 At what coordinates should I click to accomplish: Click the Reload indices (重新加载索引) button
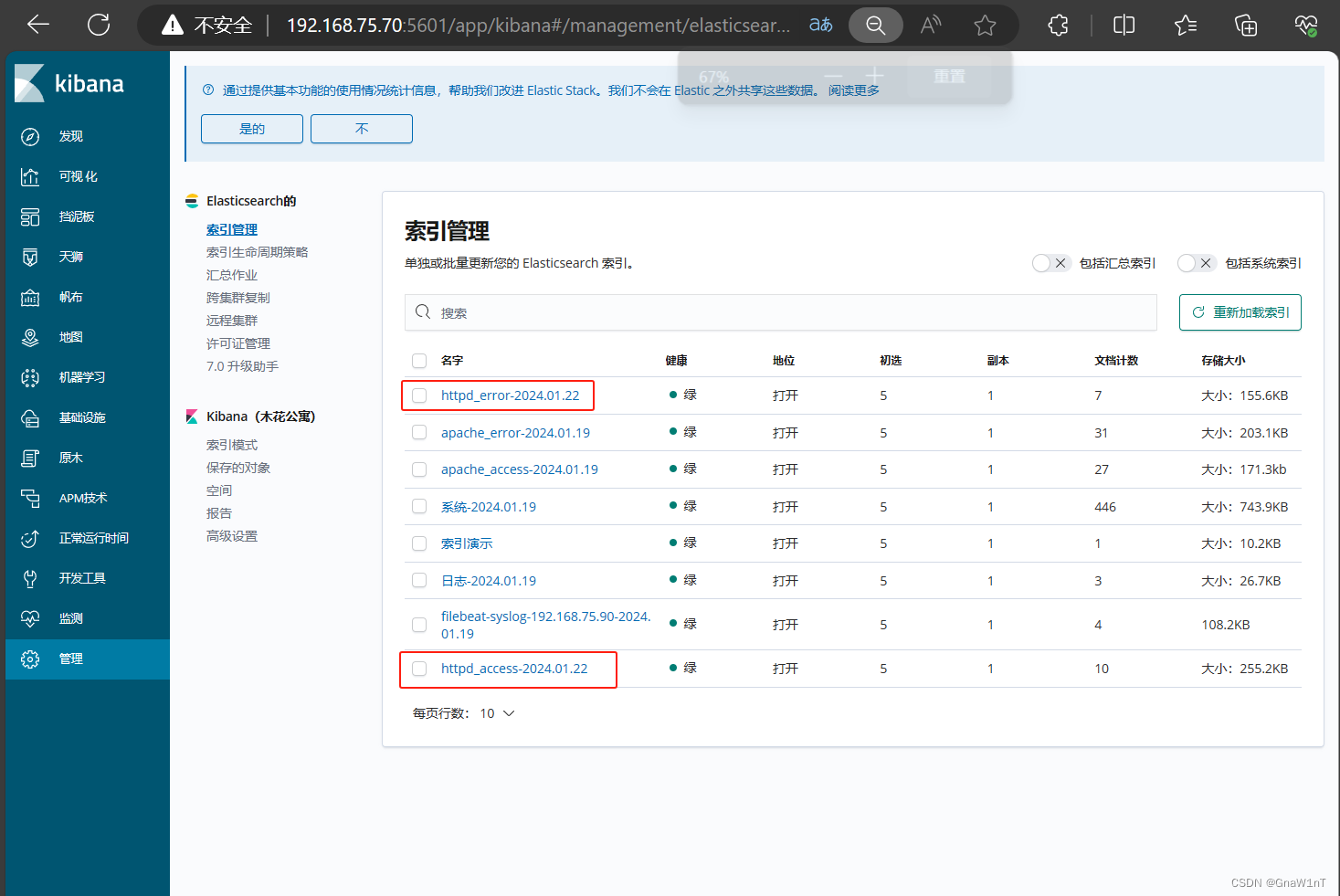[x=1240, y=312]
